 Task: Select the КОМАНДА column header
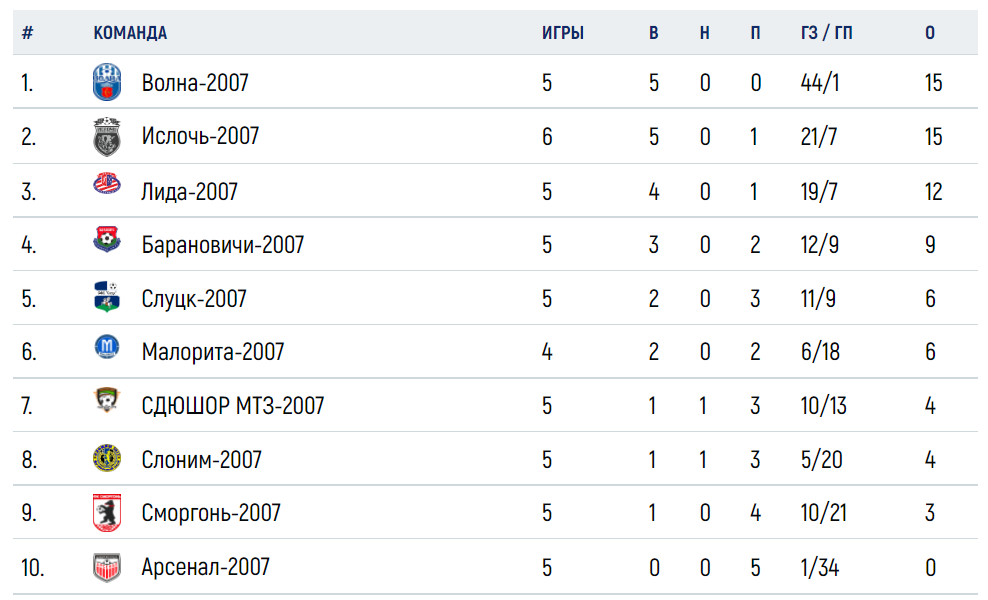[130, 33]
